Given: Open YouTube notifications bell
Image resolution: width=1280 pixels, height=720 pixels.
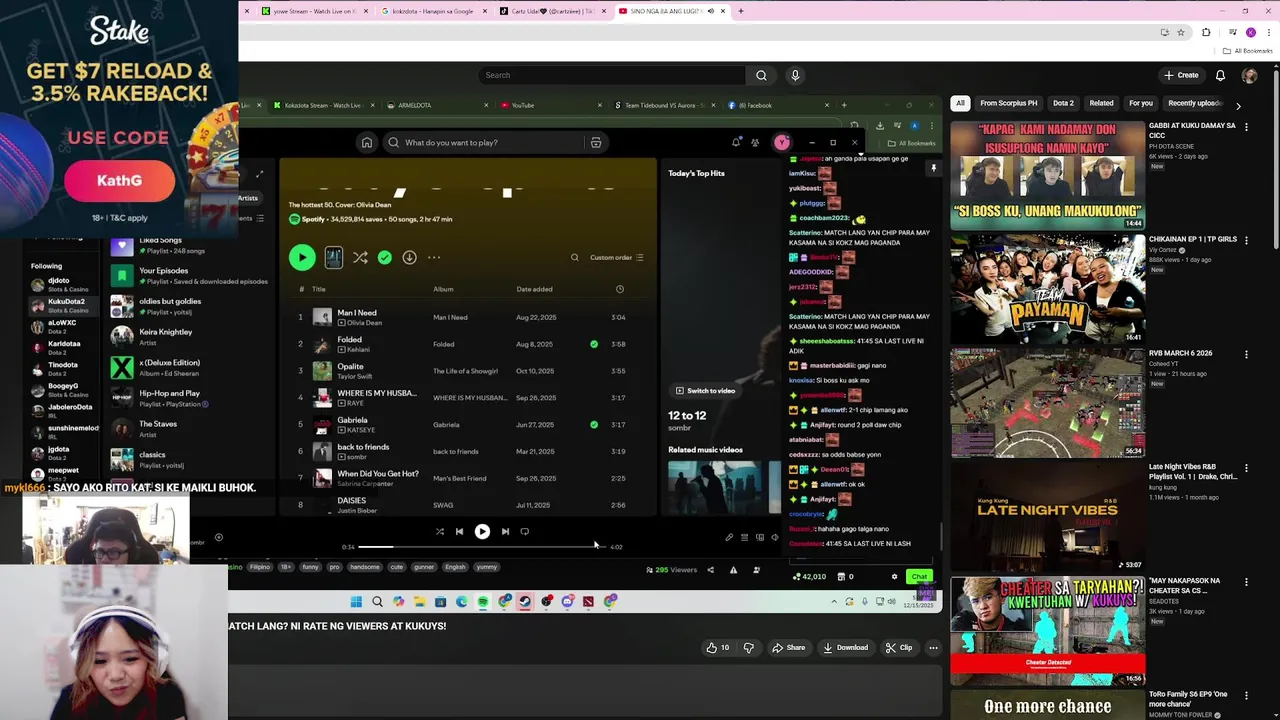Looking at the screenshot, I should pos(1220,75).
